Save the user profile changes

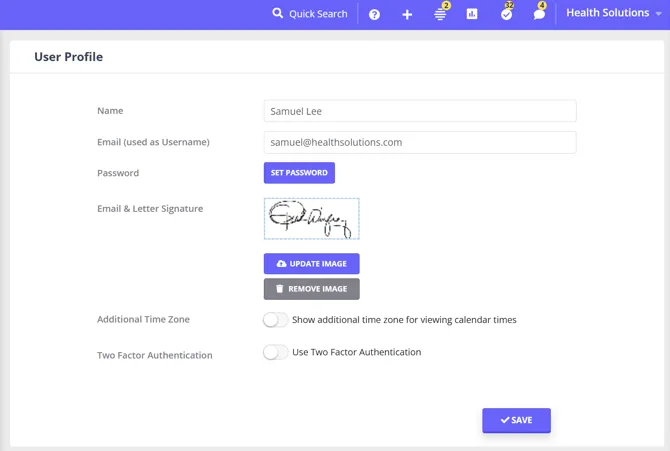pos(516,420)
